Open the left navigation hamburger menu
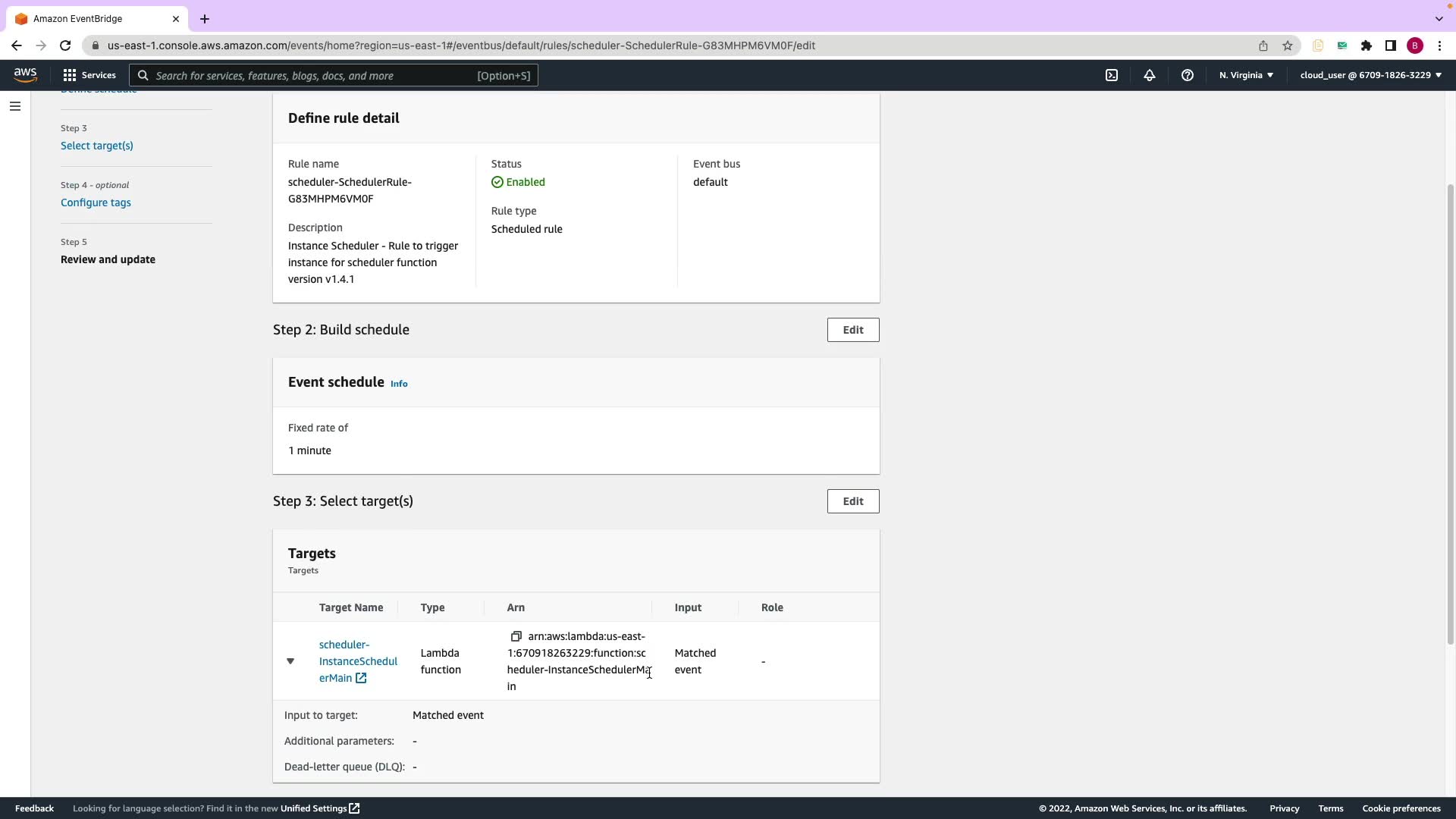This screenshot has width=1456, height=819. point(14,106)
